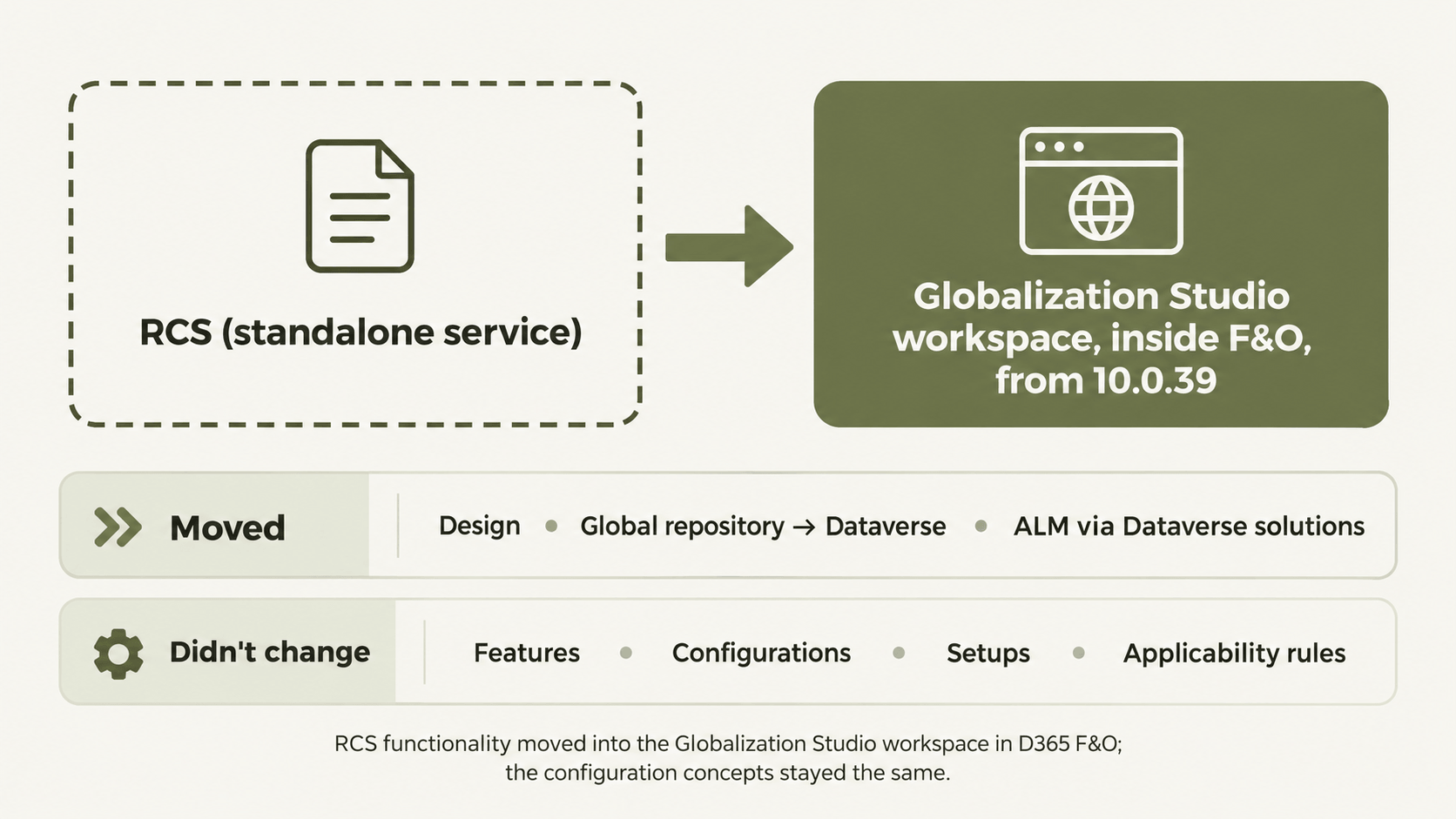The image size is (1456, 819).
Task: Select the "Moved" row label
Action: point(227,527)
